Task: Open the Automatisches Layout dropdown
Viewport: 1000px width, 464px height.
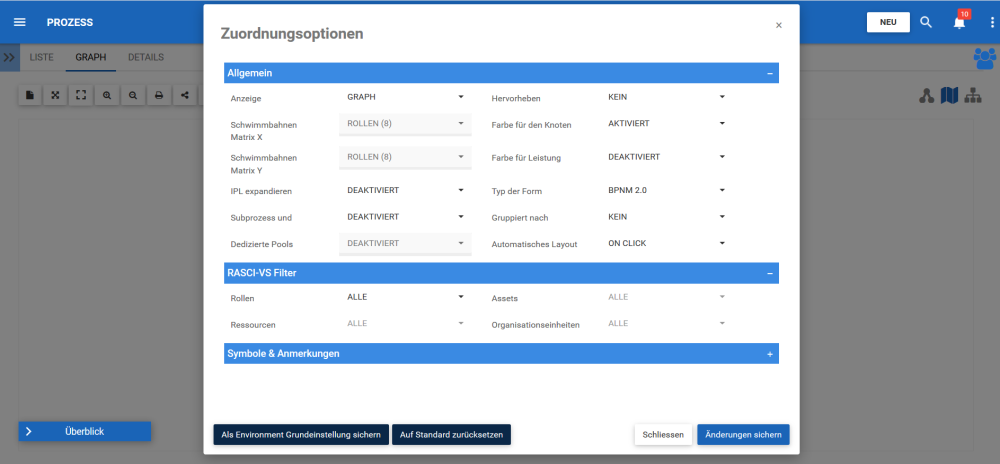Action: point(666,243)
